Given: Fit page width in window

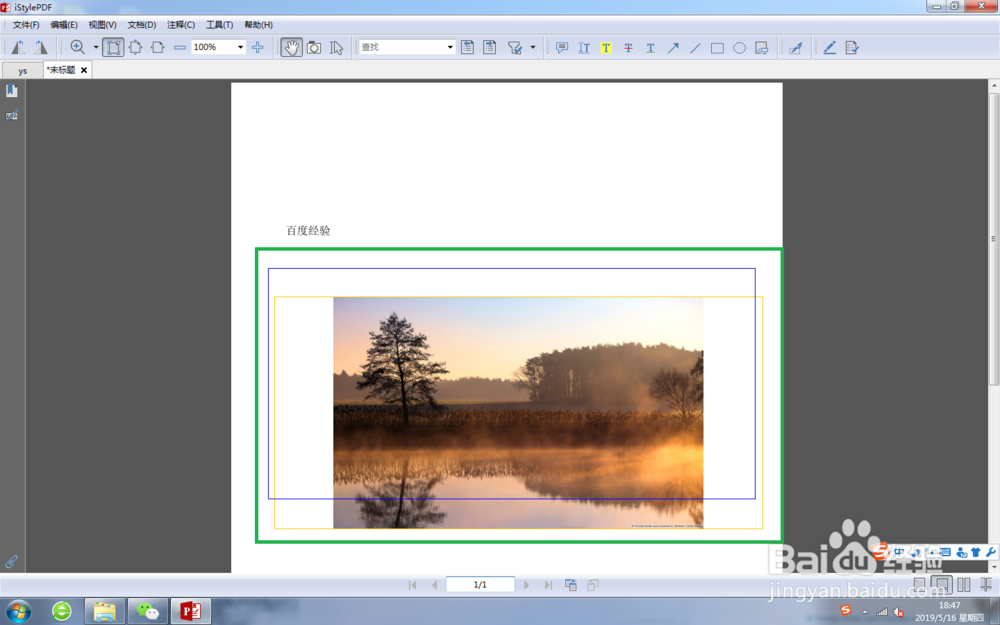Looking at the screenshot, I should (158, 47).
